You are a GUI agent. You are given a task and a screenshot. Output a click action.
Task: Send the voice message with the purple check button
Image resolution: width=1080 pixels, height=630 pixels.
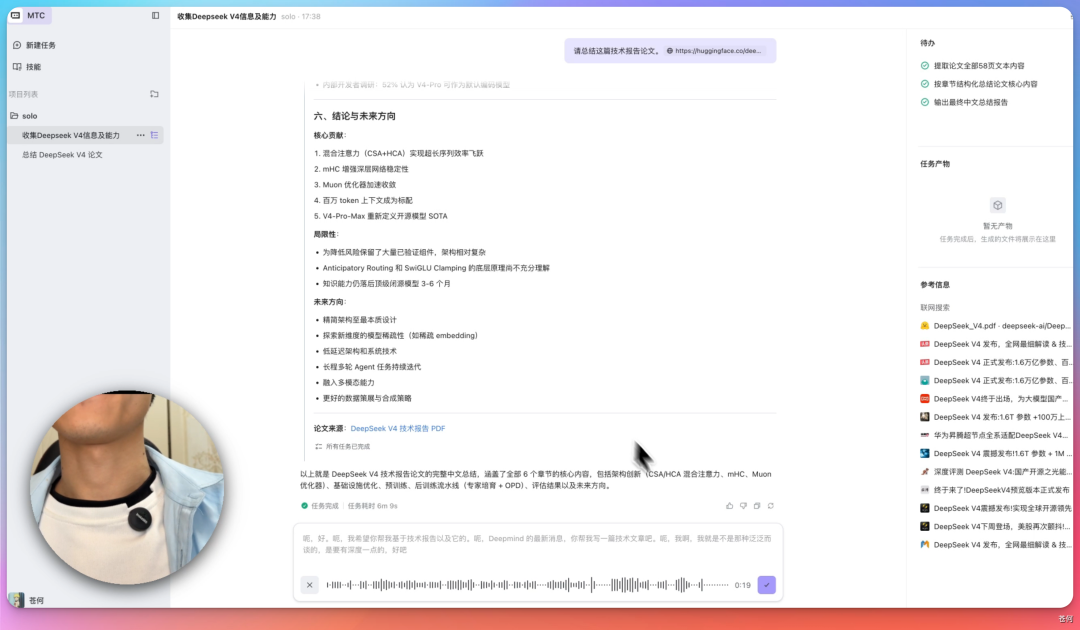[x=766, y=585]
